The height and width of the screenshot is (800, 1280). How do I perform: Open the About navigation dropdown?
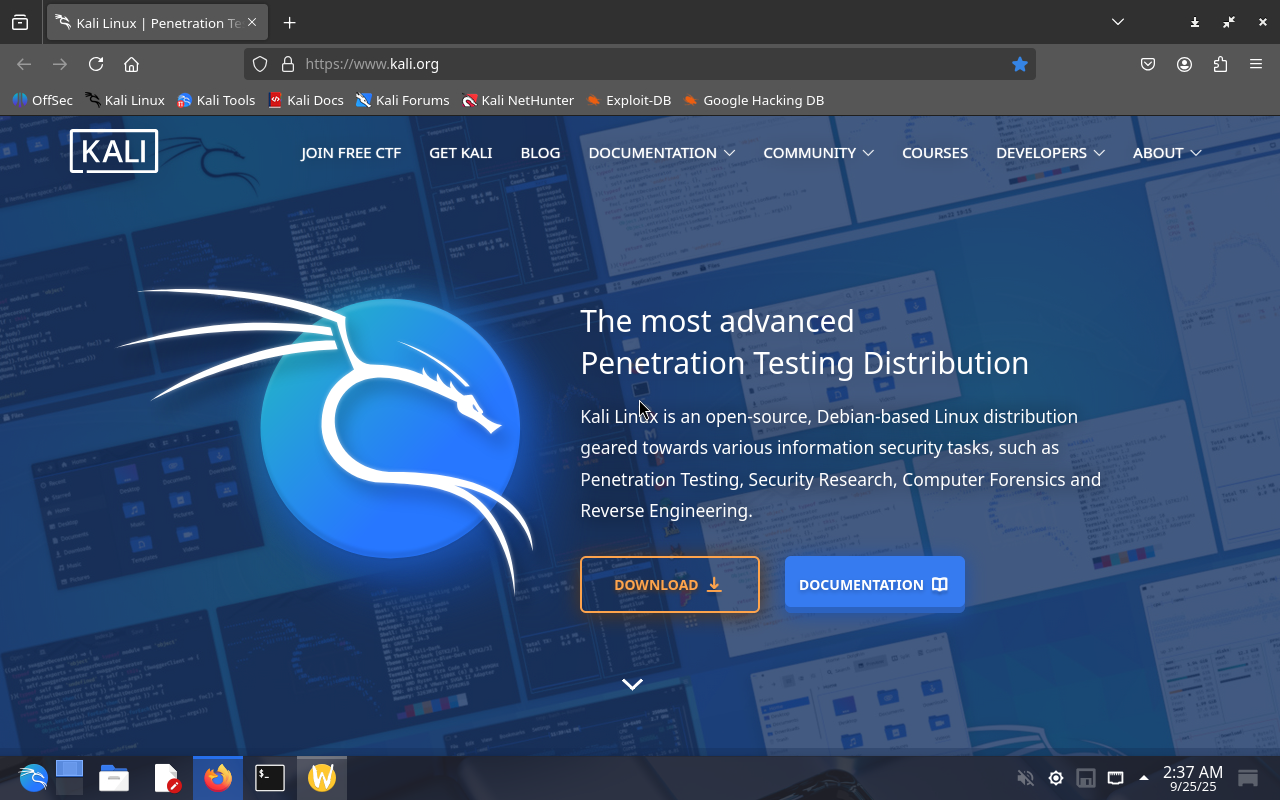click(1166, 153)
